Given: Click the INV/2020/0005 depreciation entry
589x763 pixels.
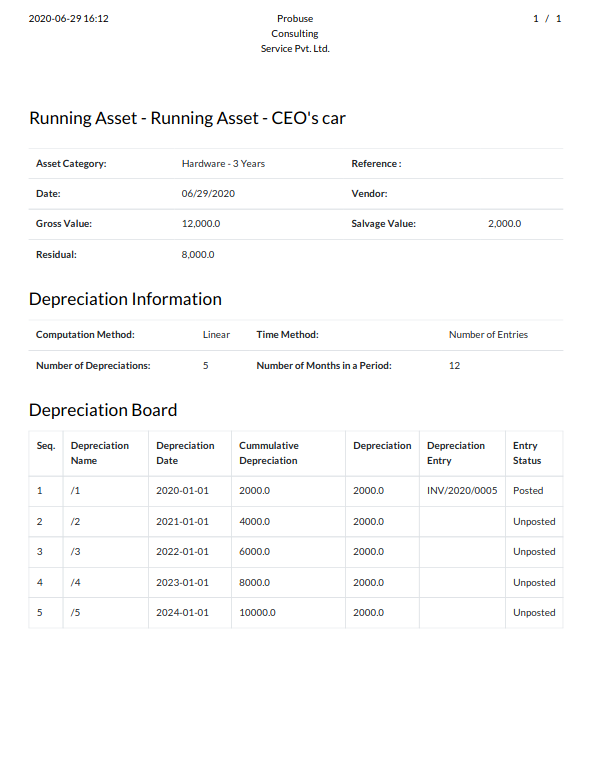Looking at the screenshot, I should click(x=462, y=490).
